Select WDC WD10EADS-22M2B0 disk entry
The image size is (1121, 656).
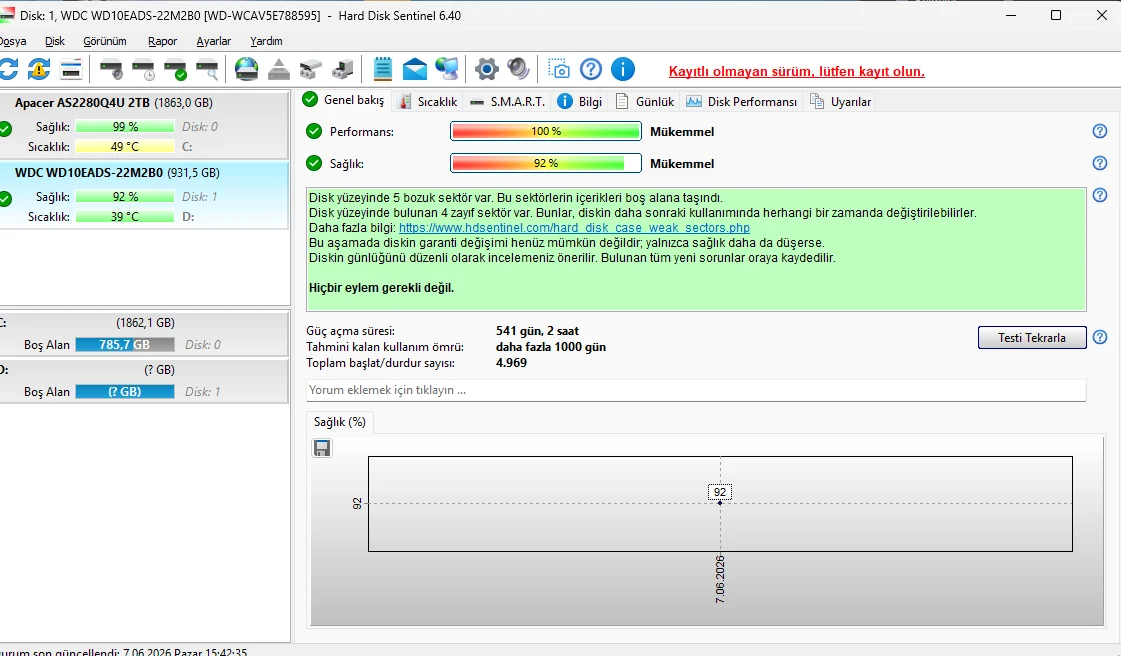click(144, 194)
